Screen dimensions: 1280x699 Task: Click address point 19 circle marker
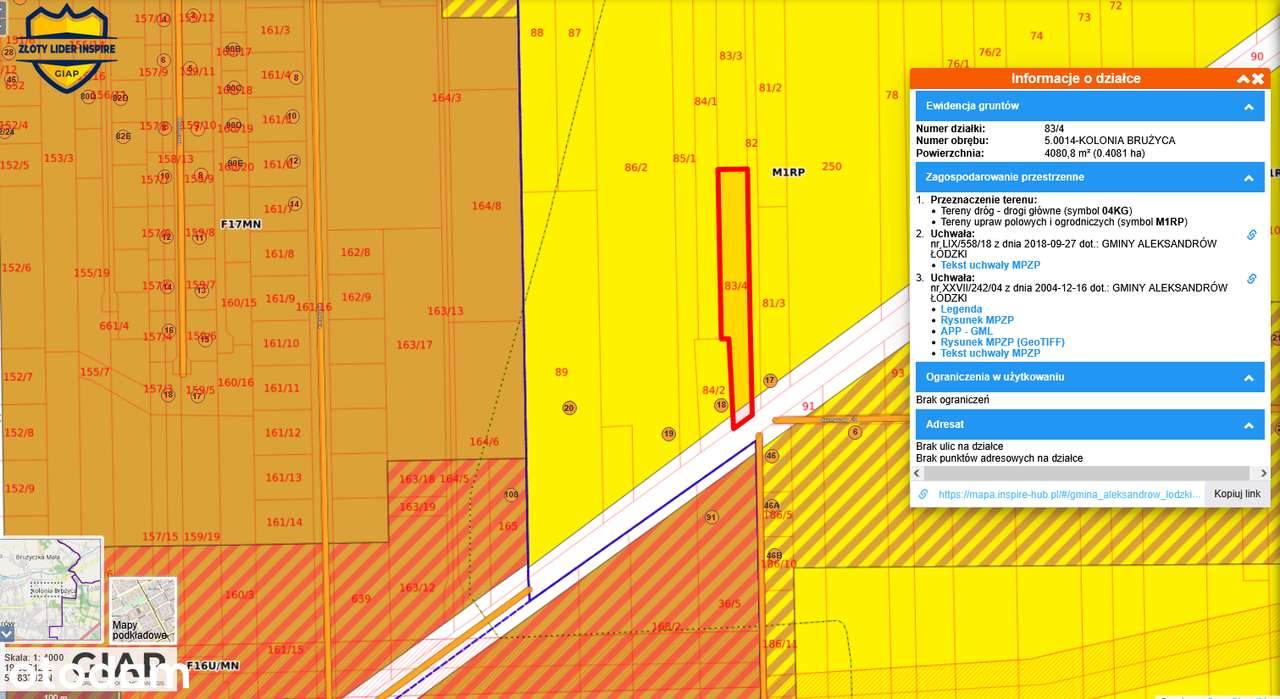coord(668,434)
